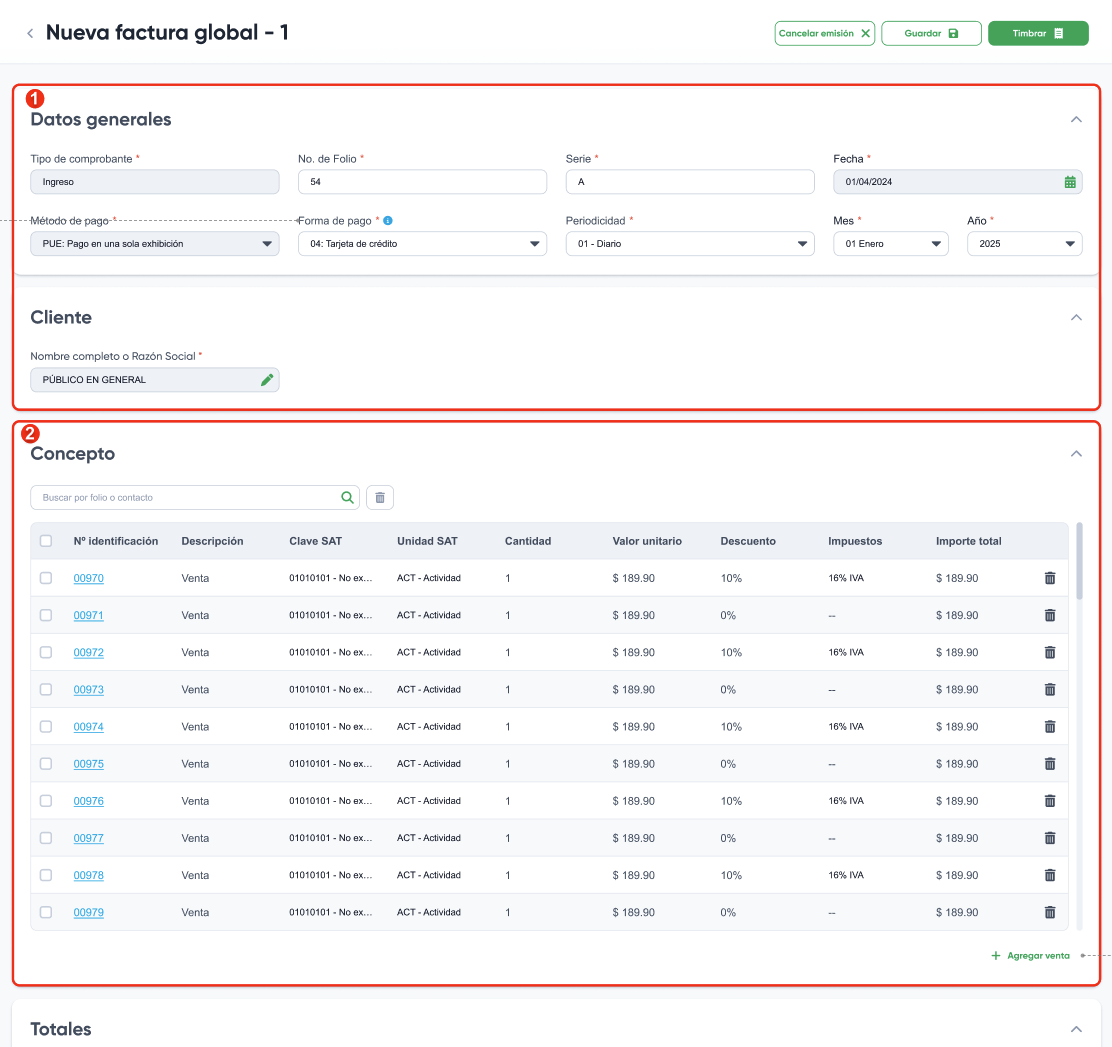The image size is (1112, 1047).
Task: Click trash button beside the search field
Action: [x=380, y=497]
